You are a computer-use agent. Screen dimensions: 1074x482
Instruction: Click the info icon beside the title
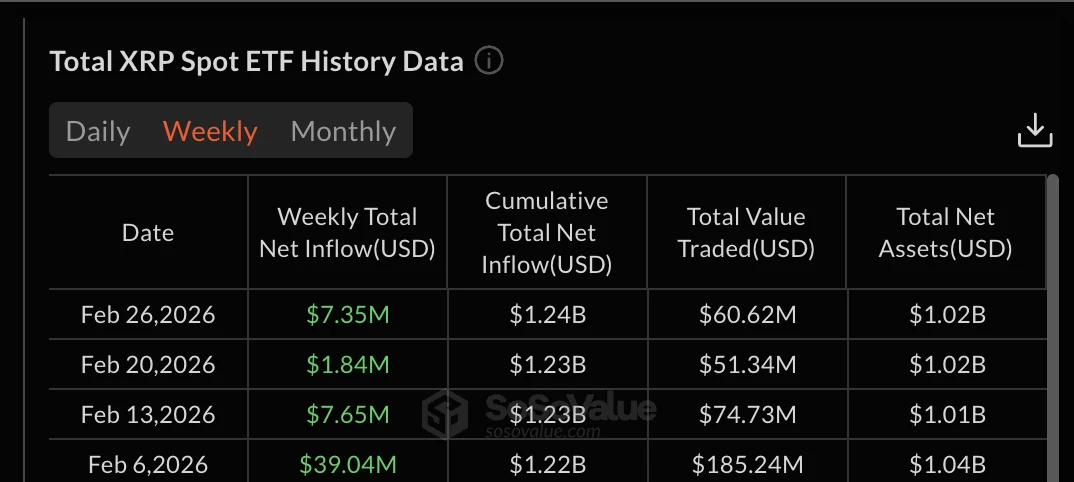[x=489, y=62]
